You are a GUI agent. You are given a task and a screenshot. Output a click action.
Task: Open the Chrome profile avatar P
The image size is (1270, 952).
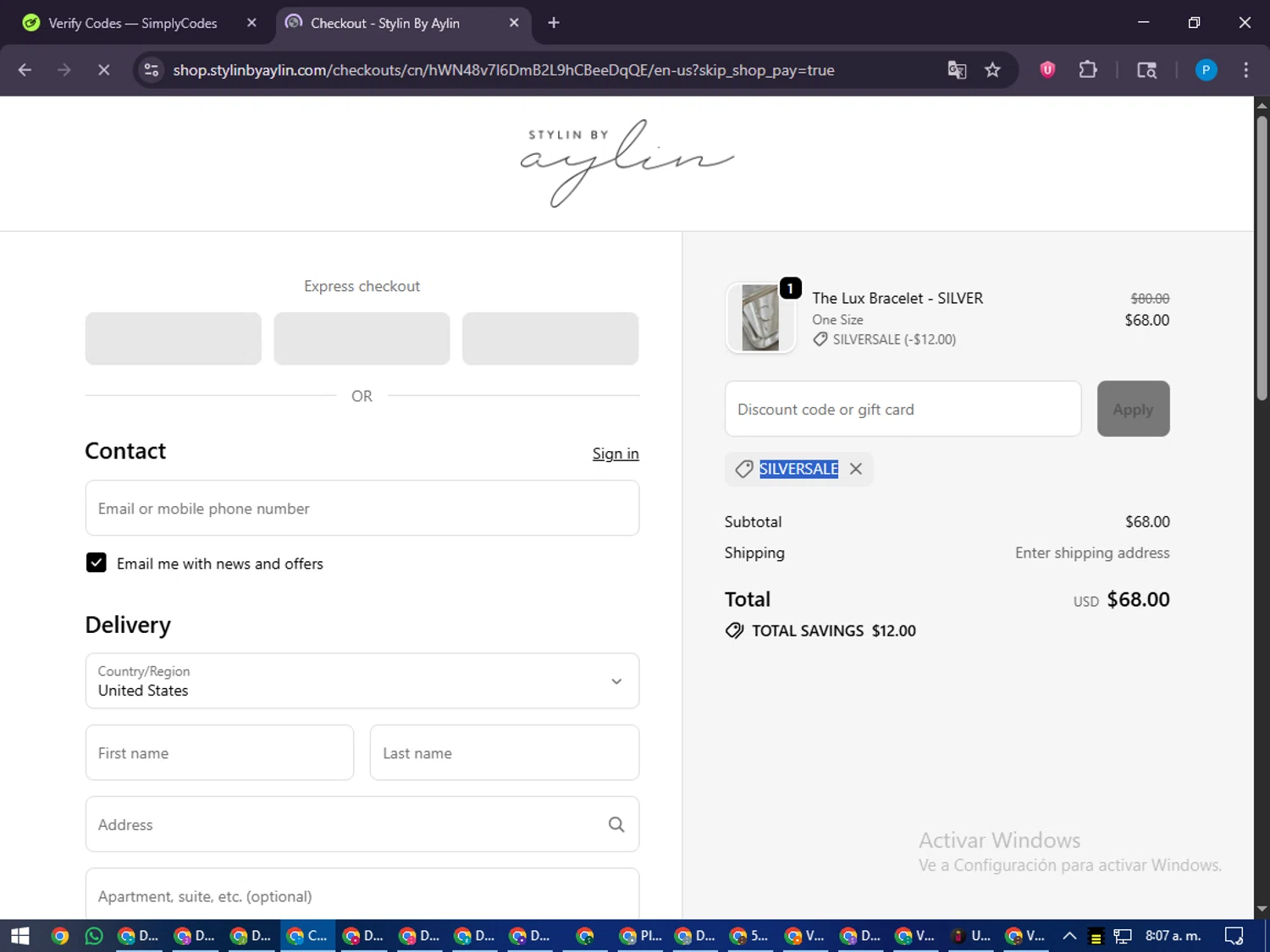click(x=1206, y=70)
